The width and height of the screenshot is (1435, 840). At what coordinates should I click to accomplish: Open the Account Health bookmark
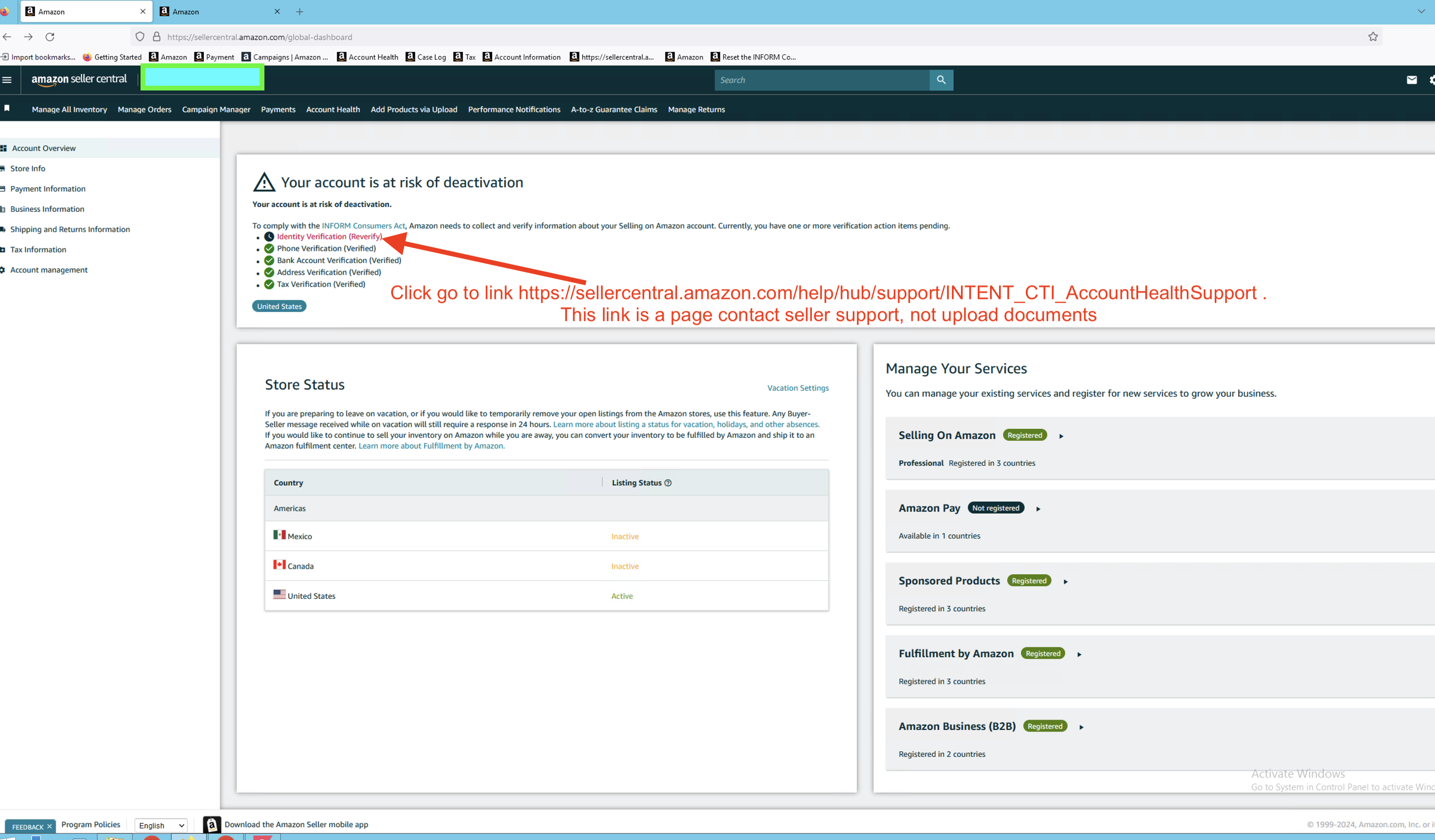tap(367, 57)
